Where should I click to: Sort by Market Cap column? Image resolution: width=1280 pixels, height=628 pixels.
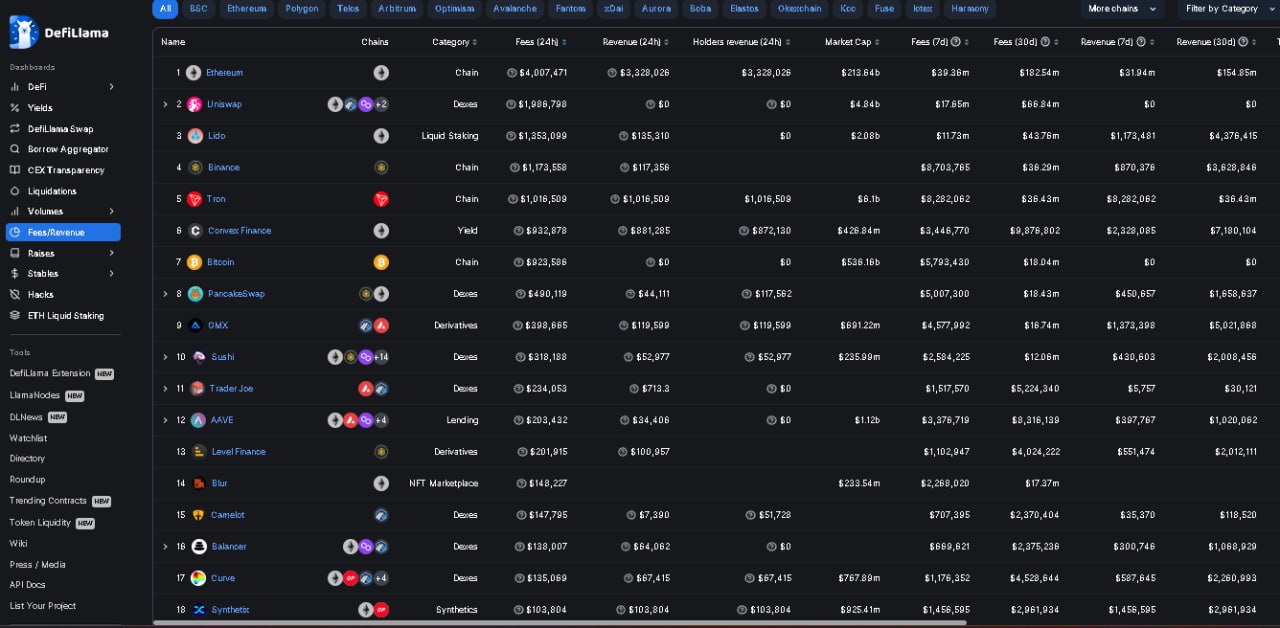(853, 42)
